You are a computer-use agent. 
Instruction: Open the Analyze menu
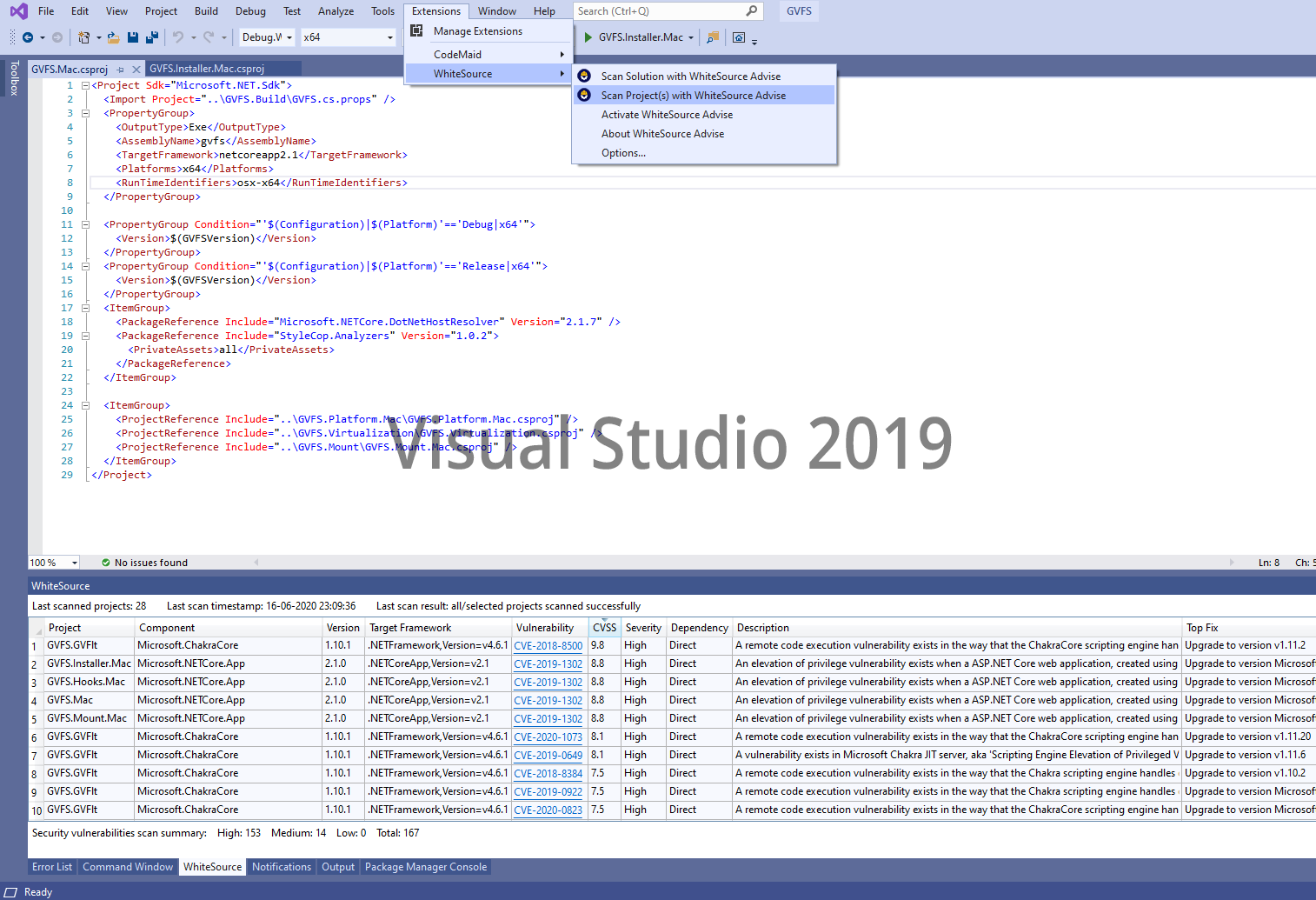tap(336, 11)
